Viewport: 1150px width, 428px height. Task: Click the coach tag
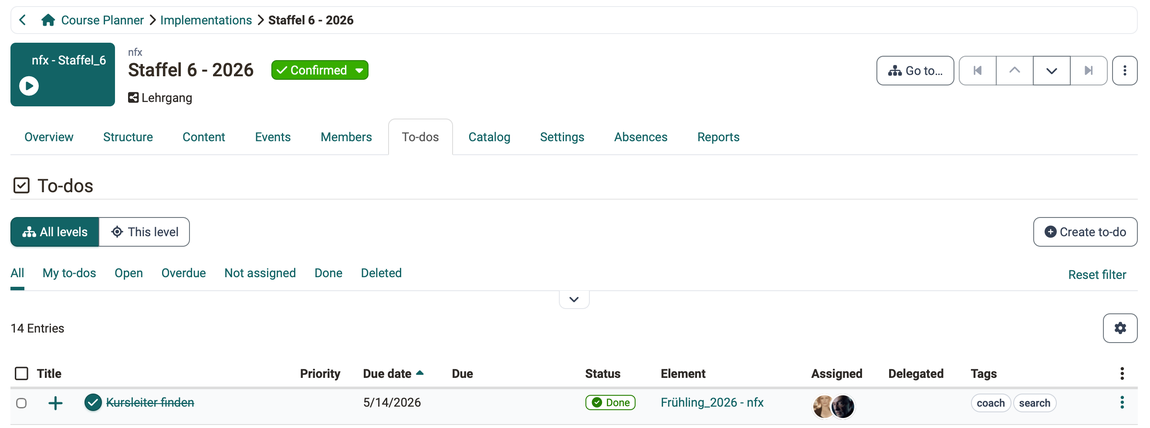click(x=991, y=403)
